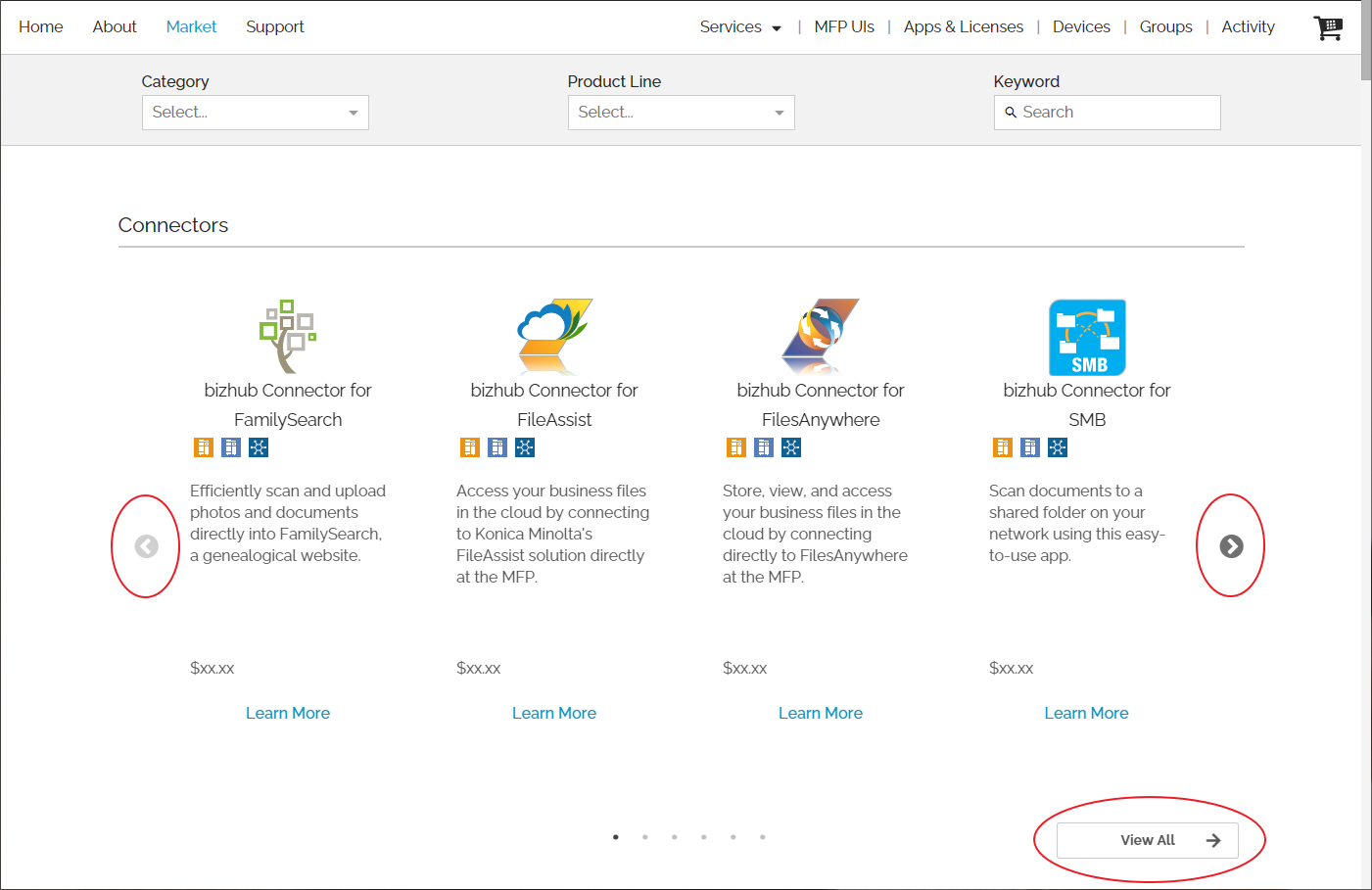Image resolution: width=1372 pixels, height=890 pixels.
Task: Click title 'bizhub Connector for FamilySearch'
Action: coord(288,404)
